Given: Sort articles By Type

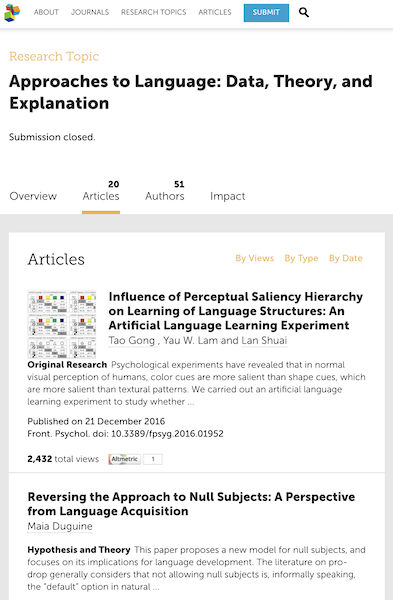Looking at the screenshot, I should tap(301, 258).
